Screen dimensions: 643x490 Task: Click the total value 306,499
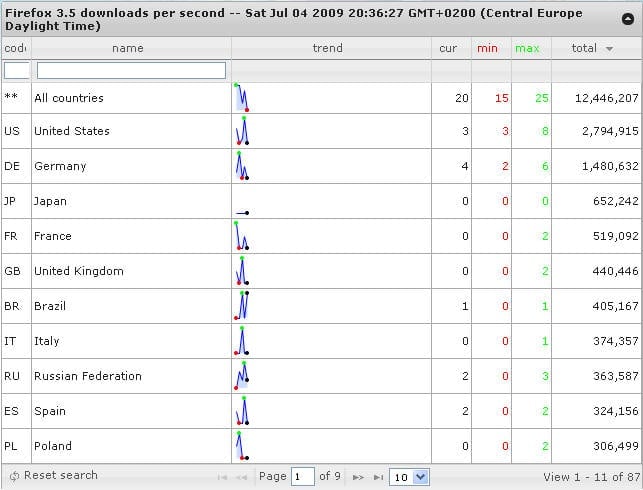click(616, 446)
